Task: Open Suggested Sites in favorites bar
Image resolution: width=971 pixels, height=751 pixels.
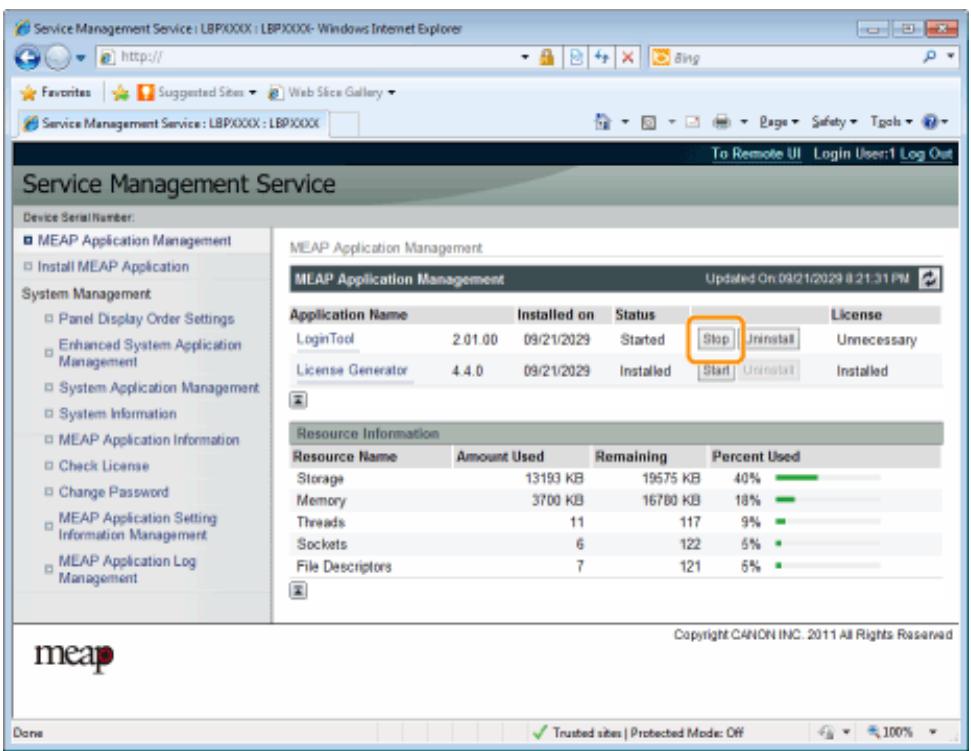Action: [x=196, y=93]
